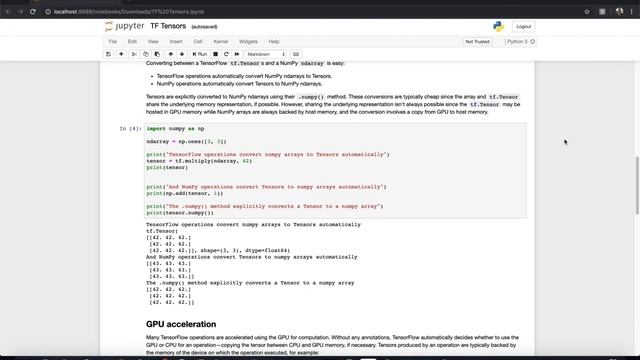Restart the kernel icon
This screenshot has height=360, width=640.
pyautogui.click(x=226, y=54)
